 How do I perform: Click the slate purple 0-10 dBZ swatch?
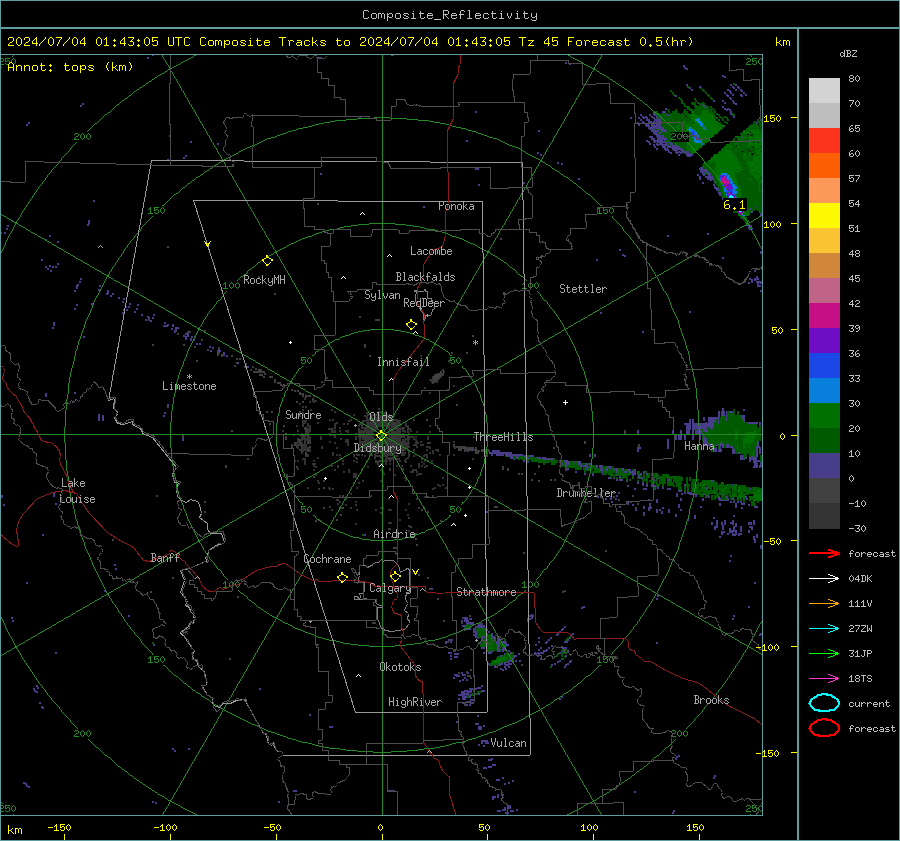[824, 466]
